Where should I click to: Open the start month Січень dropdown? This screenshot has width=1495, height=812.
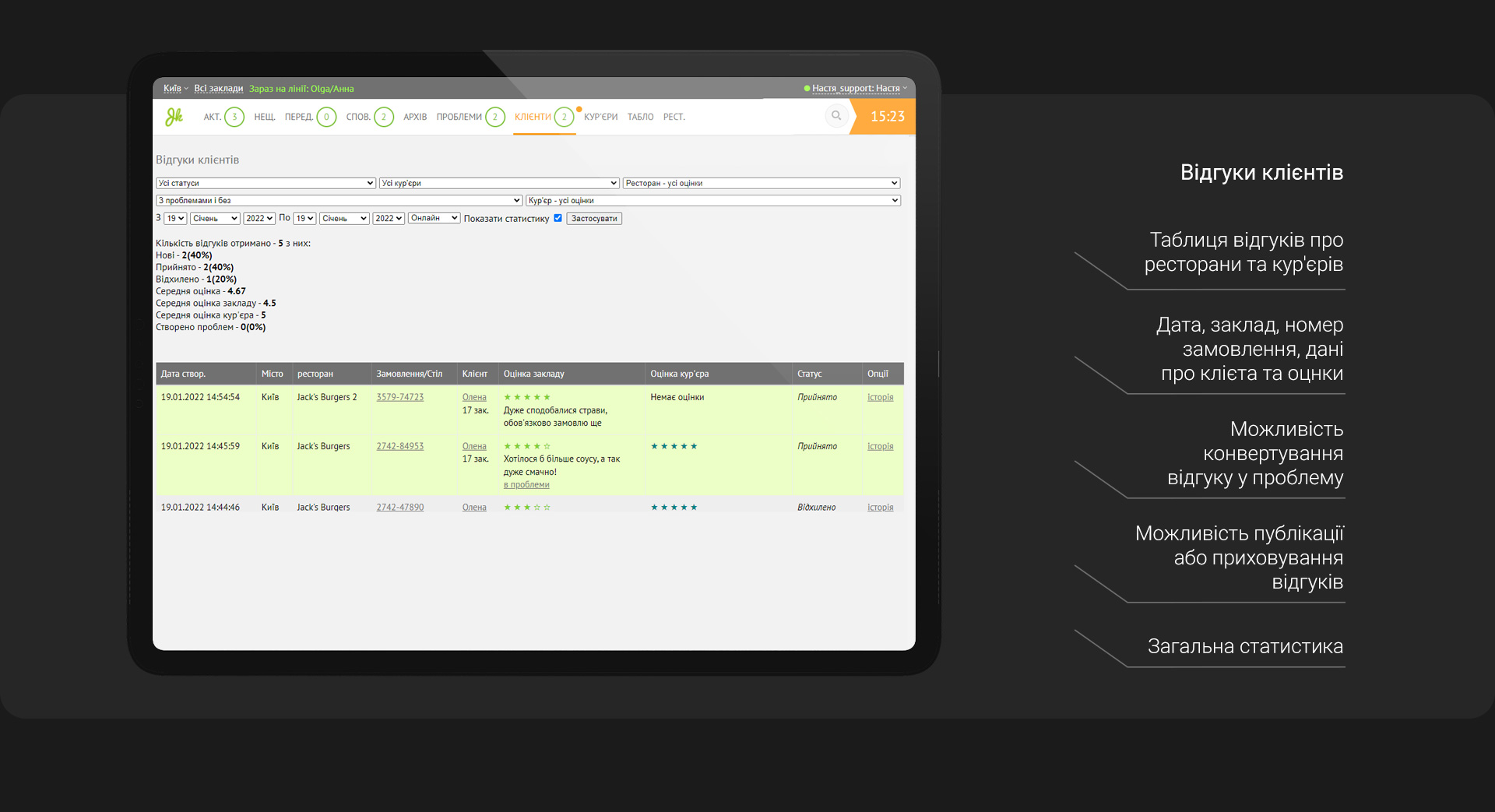[x=215, y=218]
